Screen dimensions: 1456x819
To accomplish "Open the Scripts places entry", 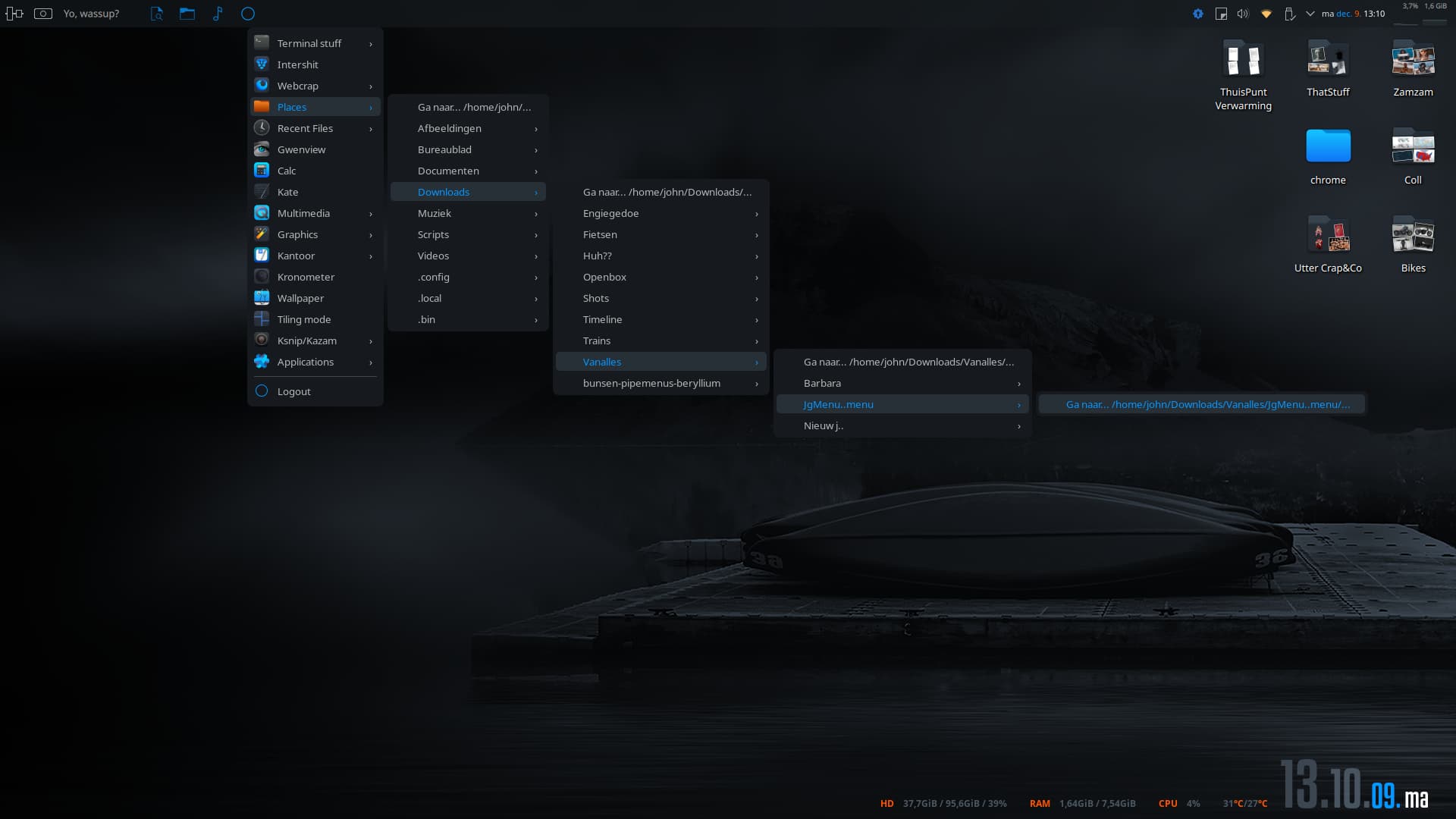I will (x=468, y=234).
